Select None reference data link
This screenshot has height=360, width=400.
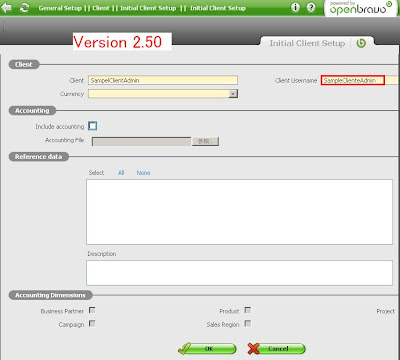pyautogui.click(x=143, y=173)
